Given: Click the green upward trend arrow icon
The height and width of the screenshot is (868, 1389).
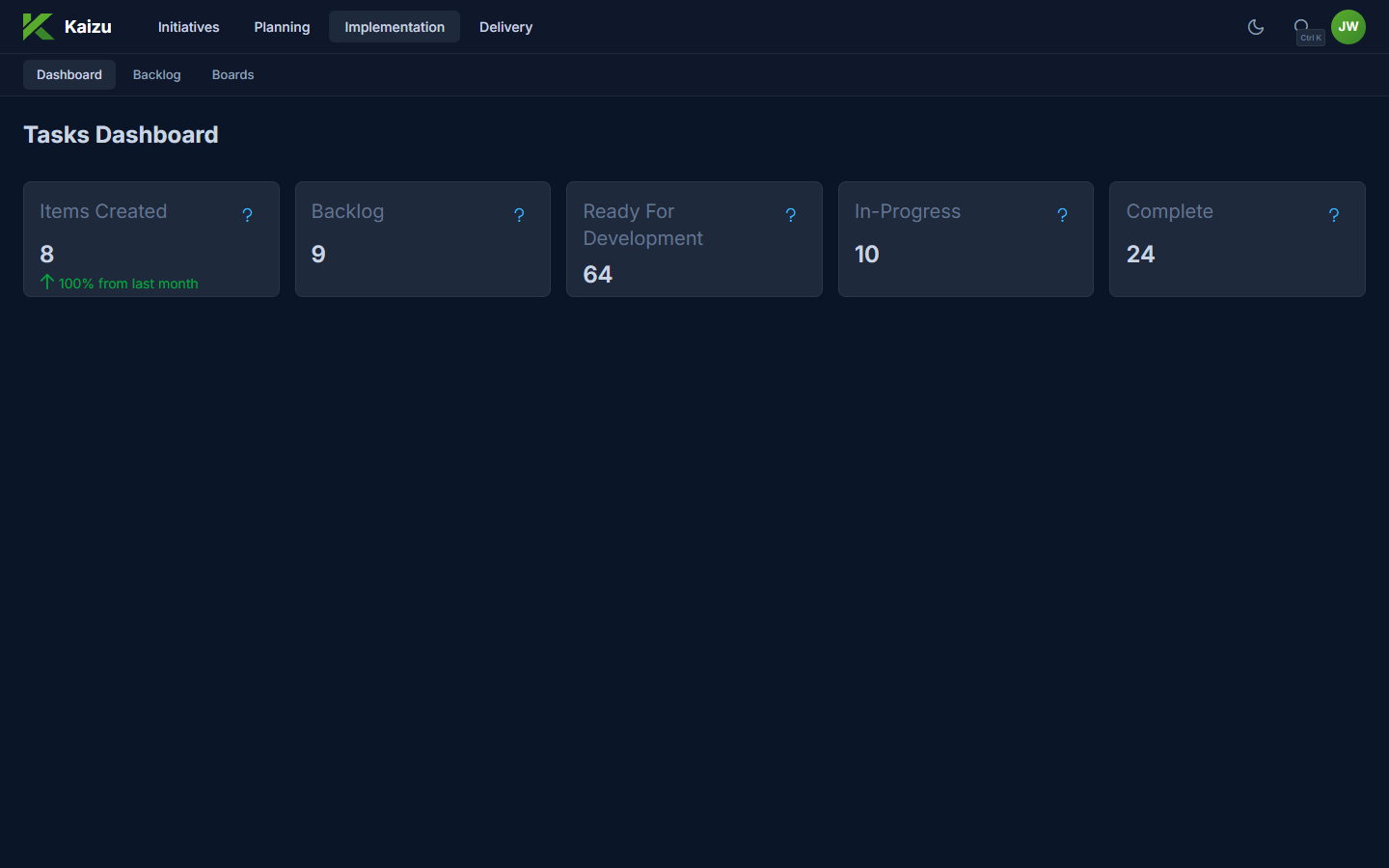Looking at the screenshot, I should click(45, 283).
